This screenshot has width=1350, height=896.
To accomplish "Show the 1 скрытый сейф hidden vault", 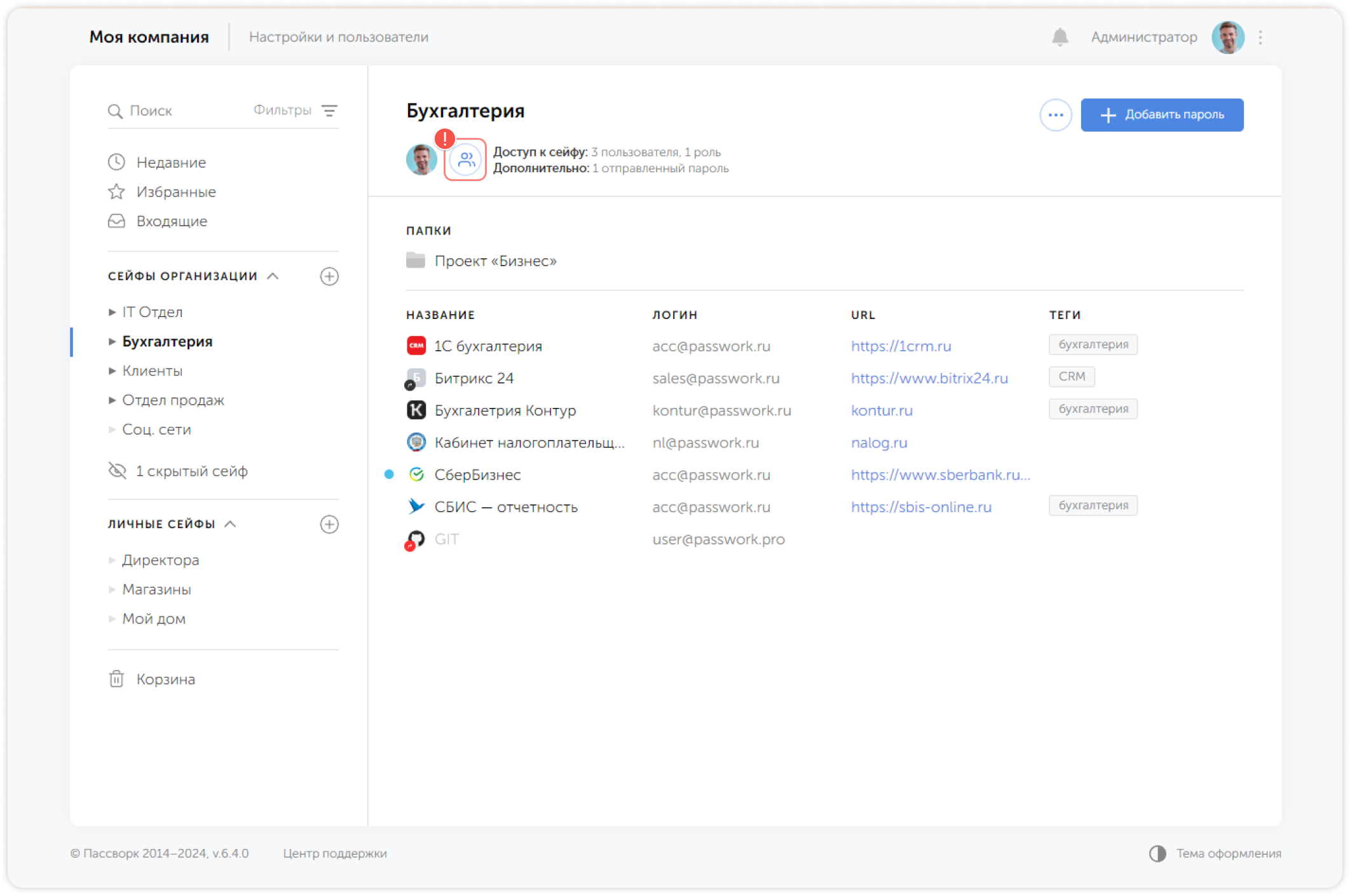I will (191, 472).
